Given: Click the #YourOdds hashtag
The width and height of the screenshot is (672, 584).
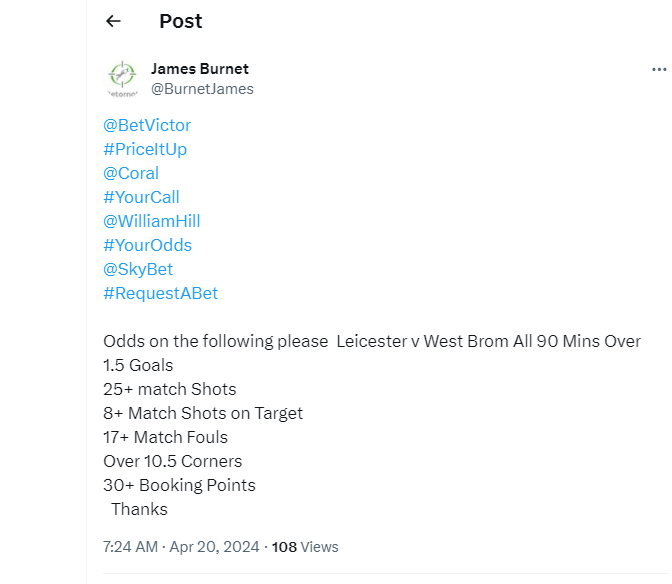Looking at the screenshot, I should pos(147,245).
